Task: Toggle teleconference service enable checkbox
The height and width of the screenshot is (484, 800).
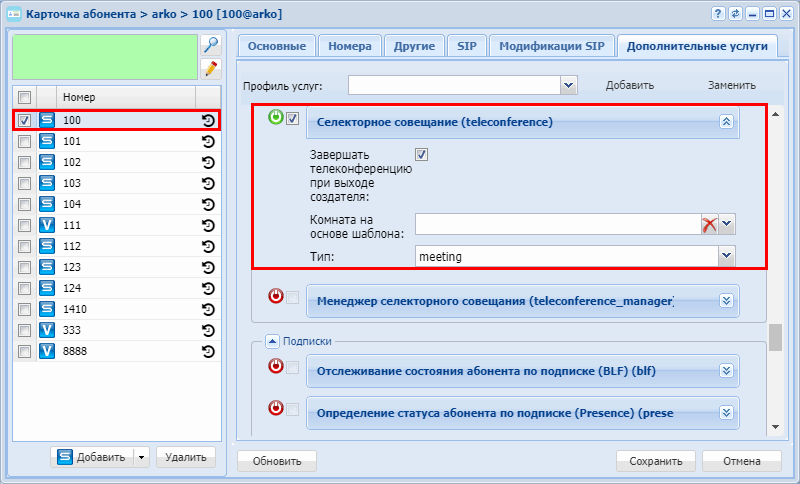Action: (x=292, y=119)
